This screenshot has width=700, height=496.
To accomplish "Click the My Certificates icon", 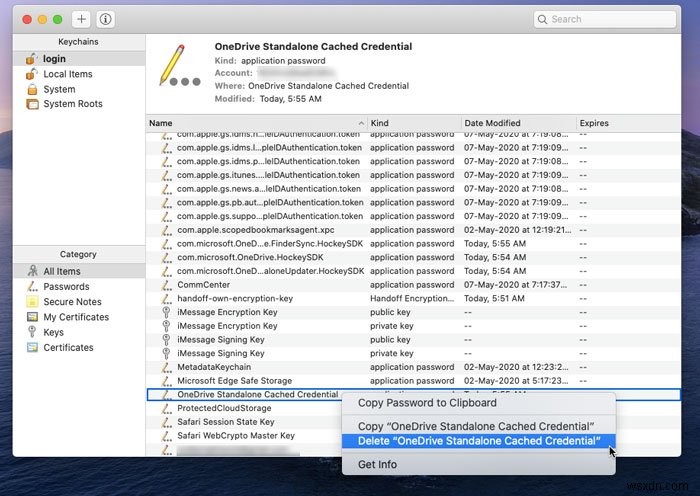I will pyautogui.click(x=32, y=317).
